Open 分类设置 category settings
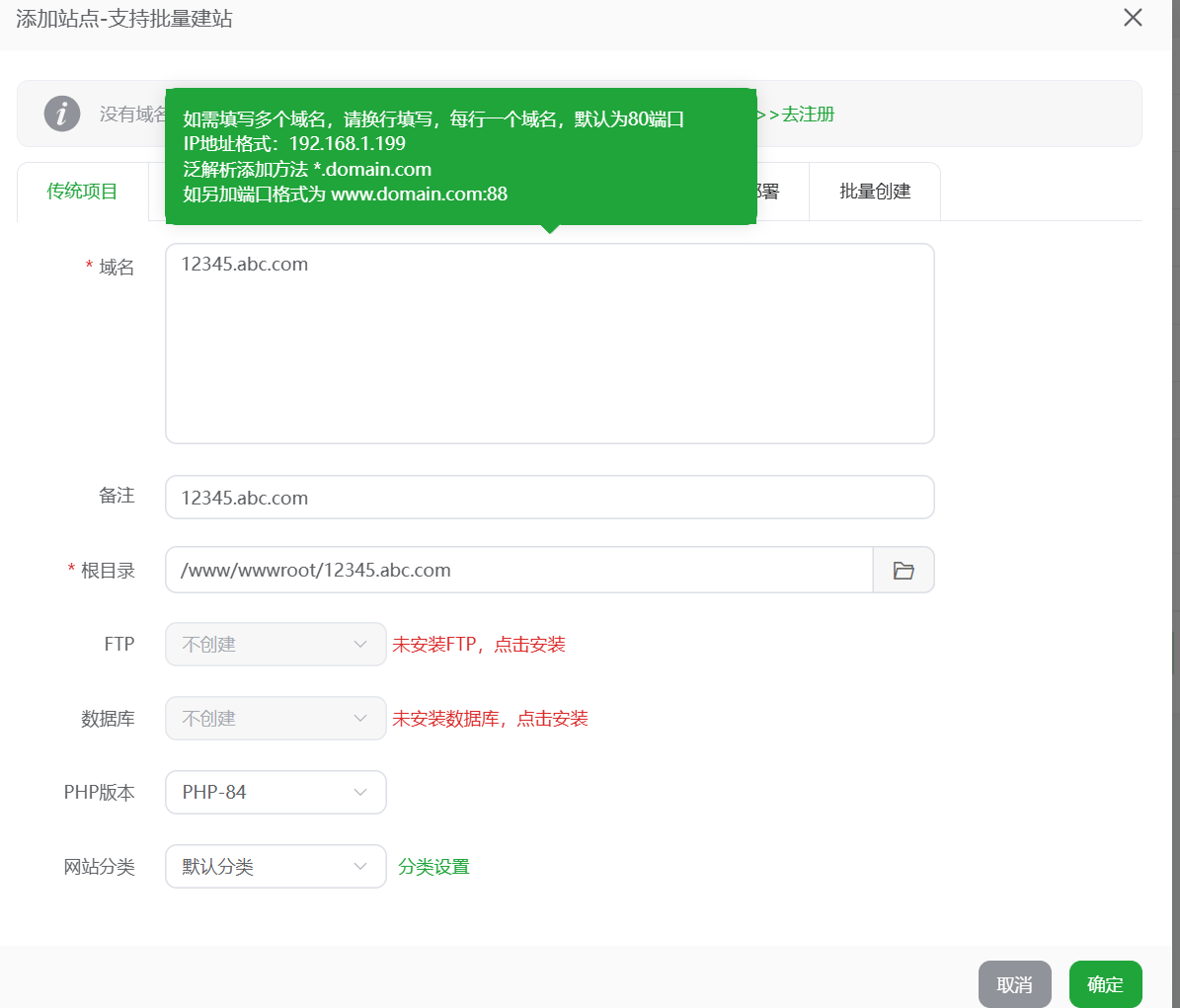1180x1008 pixels. click(433, 867)
